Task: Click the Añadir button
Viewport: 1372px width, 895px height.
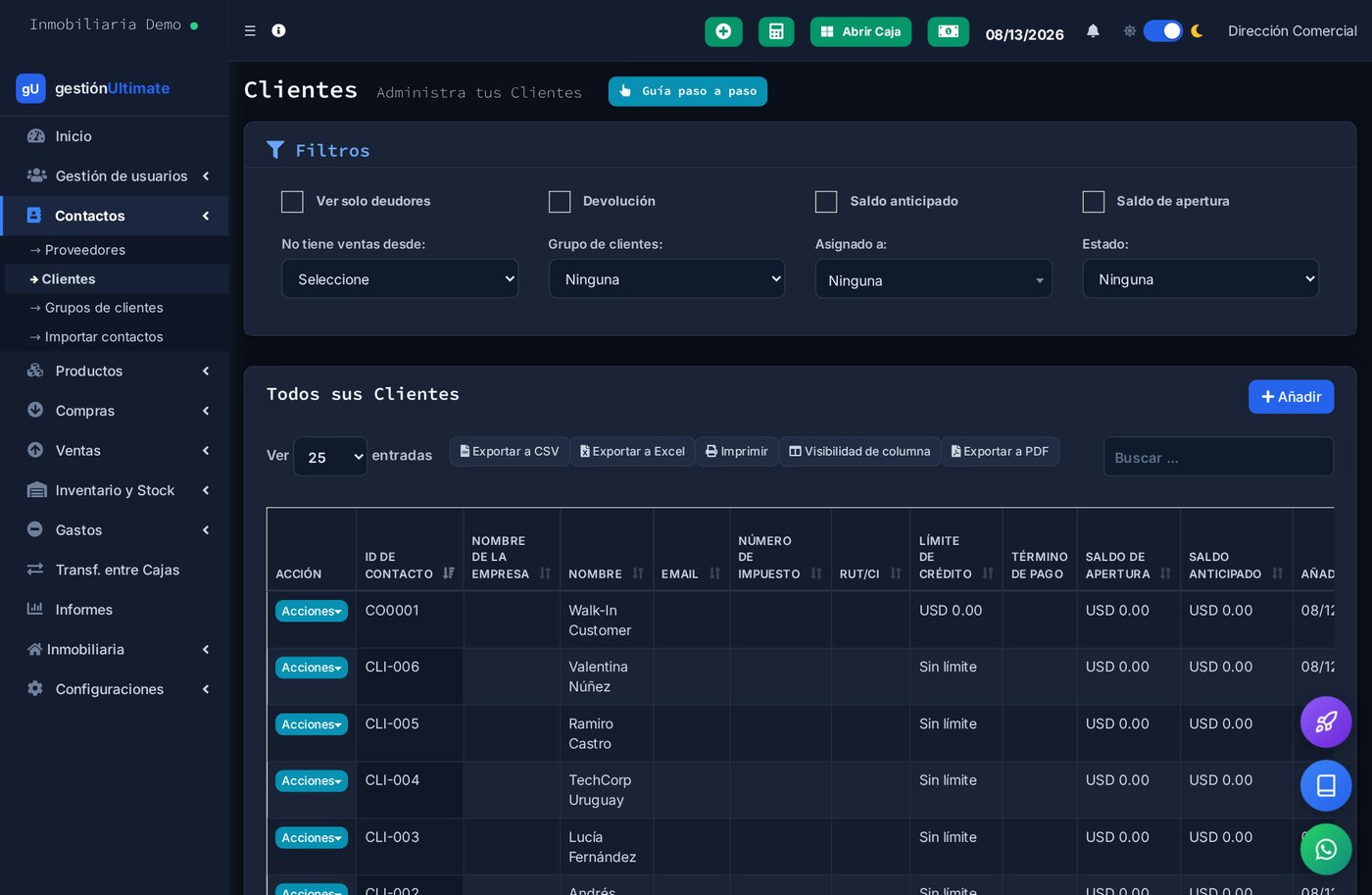Action: (x=1291, y=397)
